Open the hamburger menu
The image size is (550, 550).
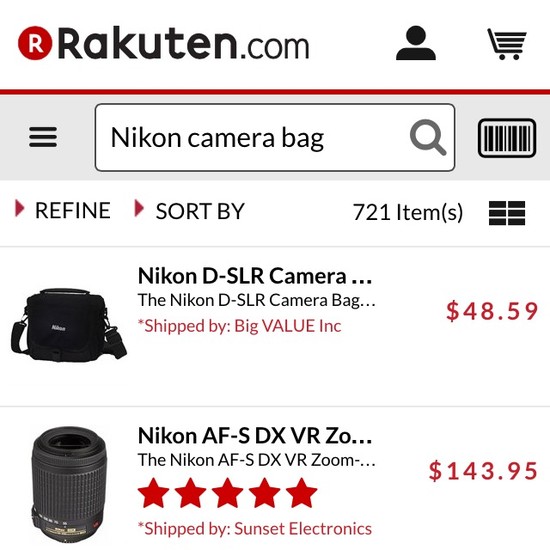point(43,137)
